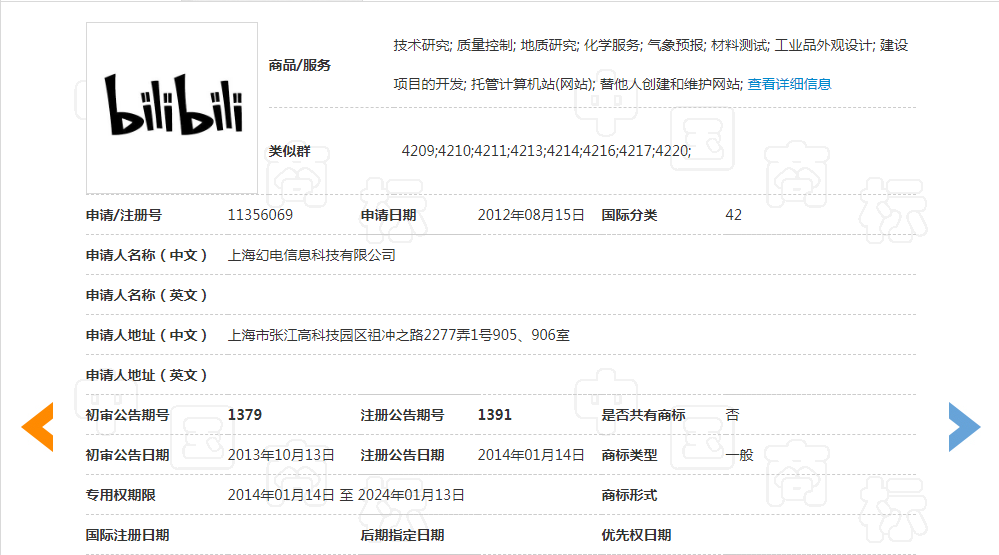The image size is (999, 555).
Task: Select international class value 42
Action: 733,215
